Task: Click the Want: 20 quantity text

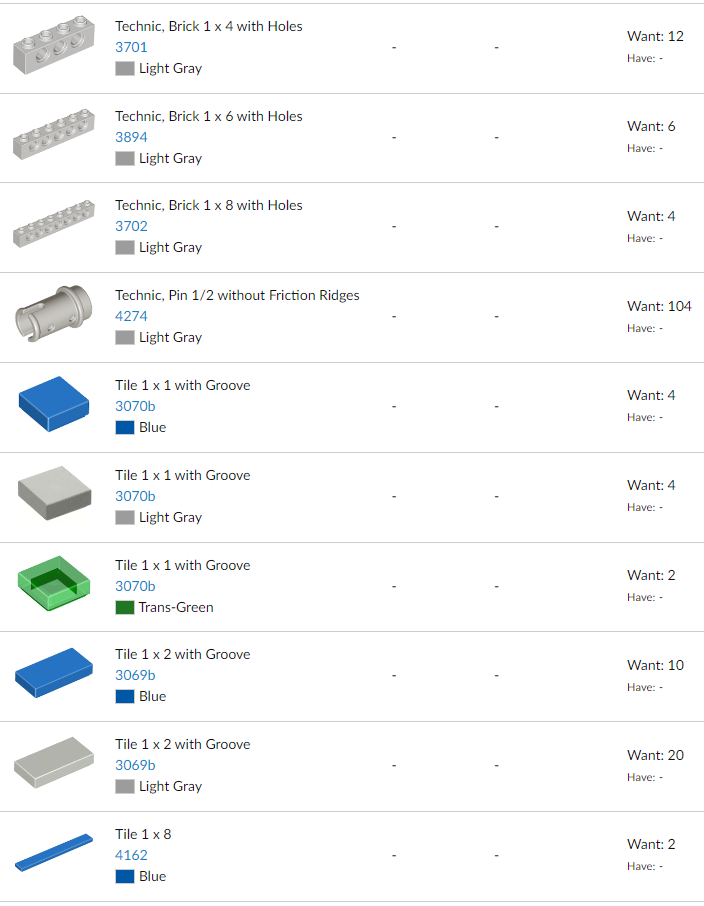Action: pyautogui.click(x=655, y=755)
